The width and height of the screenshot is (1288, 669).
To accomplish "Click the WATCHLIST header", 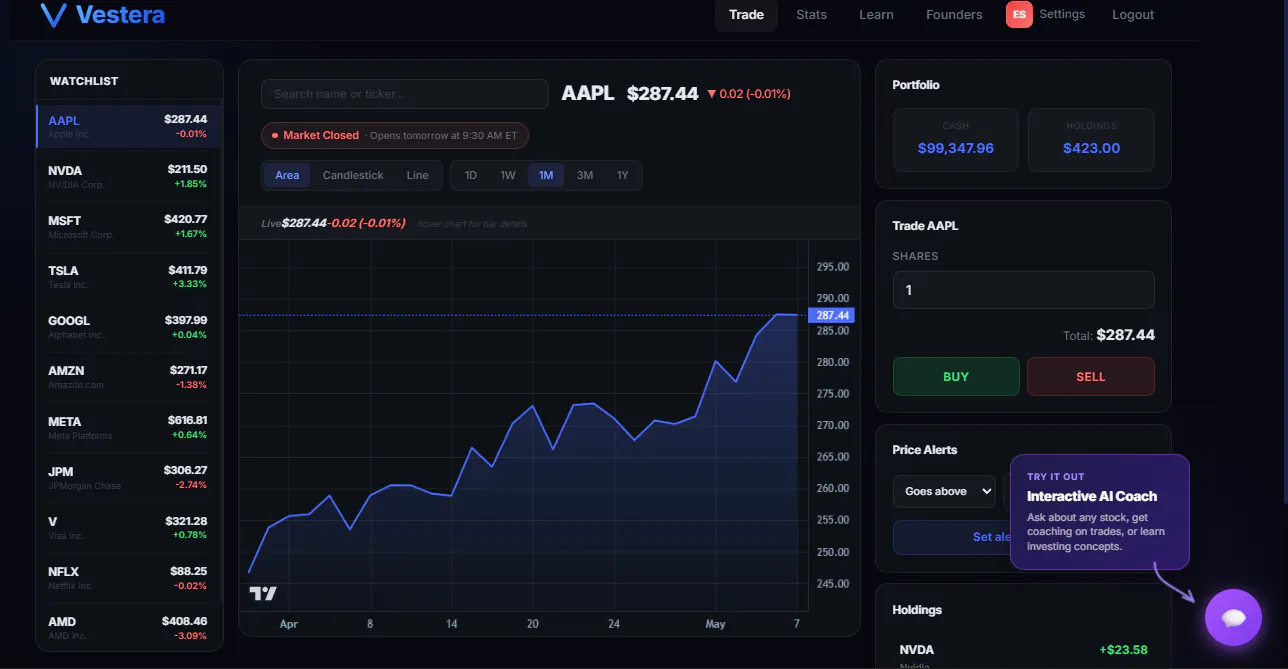I will click(84, 81).
